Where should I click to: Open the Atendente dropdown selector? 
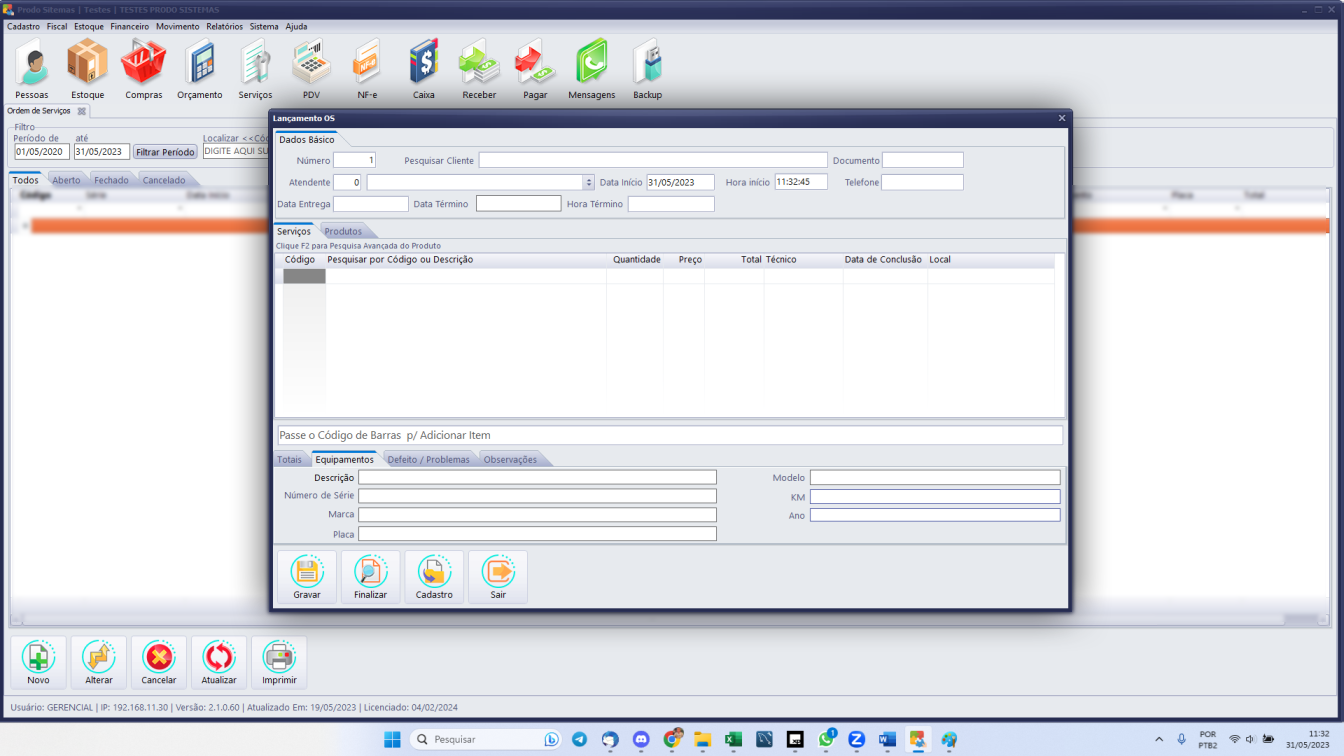coord(588,181)
